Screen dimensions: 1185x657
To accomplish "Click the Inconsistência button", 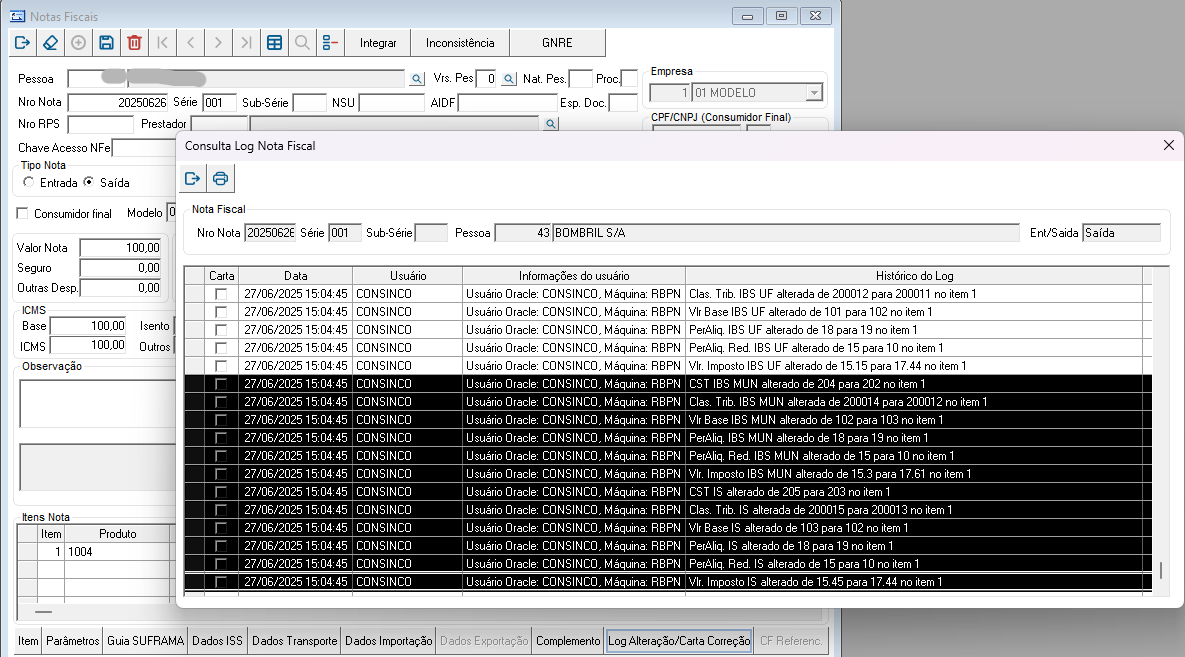I will (460, 43).
